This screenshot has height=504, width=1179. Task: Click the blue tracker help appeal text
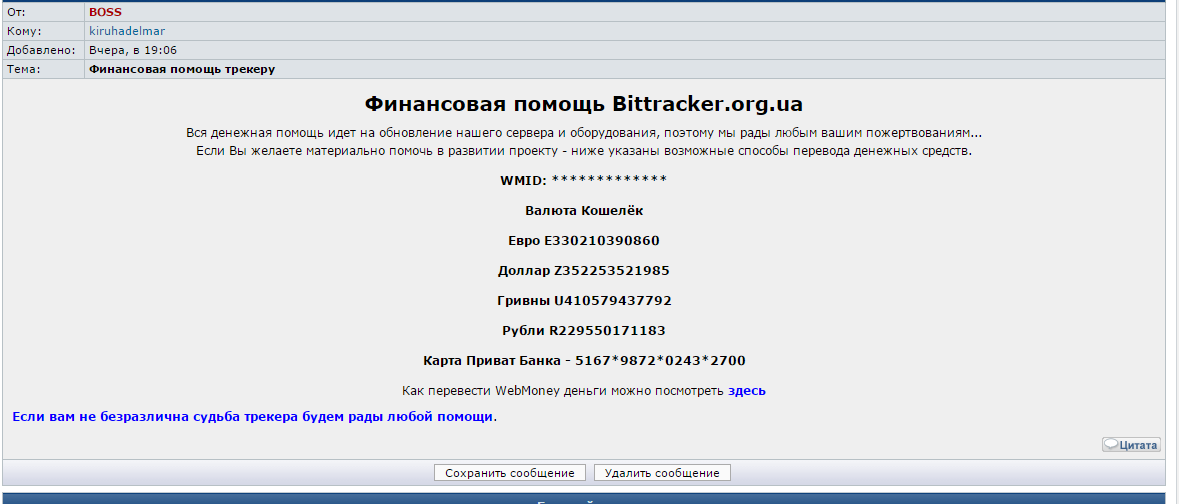coord(253,416)
